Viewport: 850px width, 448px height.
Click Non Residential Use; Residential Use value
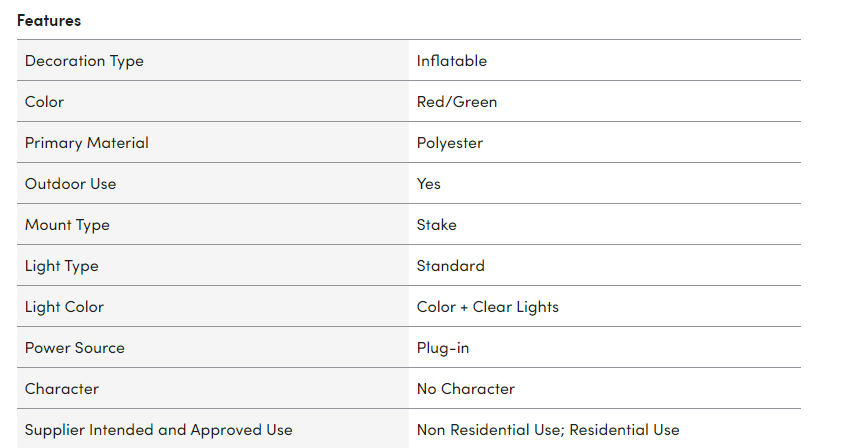point(547,430)
